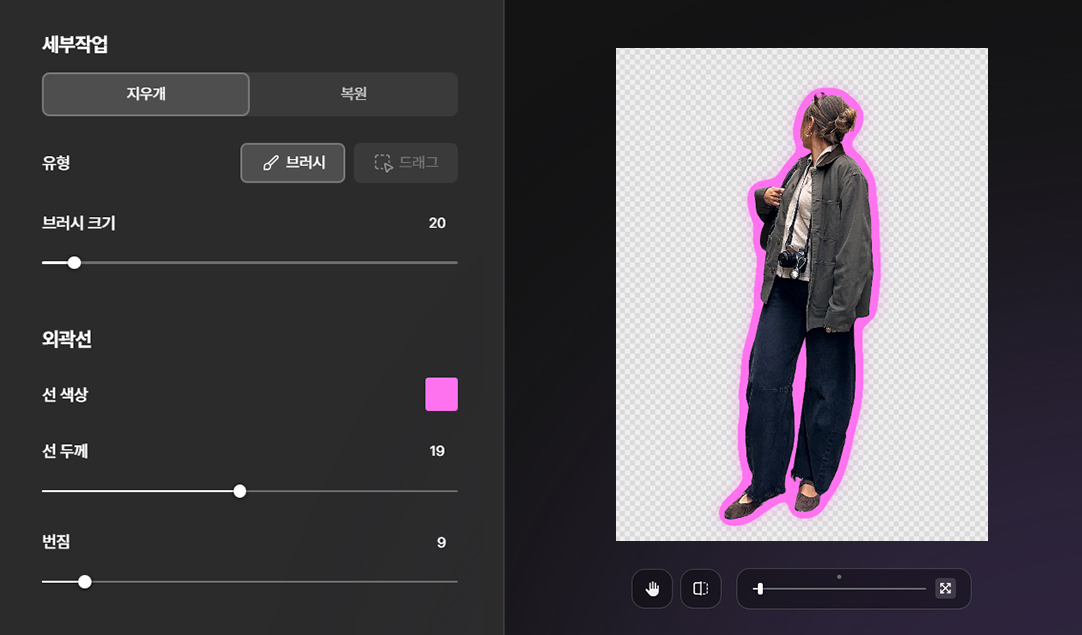
Task: Click the fit-to-screen expand icon
Action: pyautogui.click(x=945, y=589)
